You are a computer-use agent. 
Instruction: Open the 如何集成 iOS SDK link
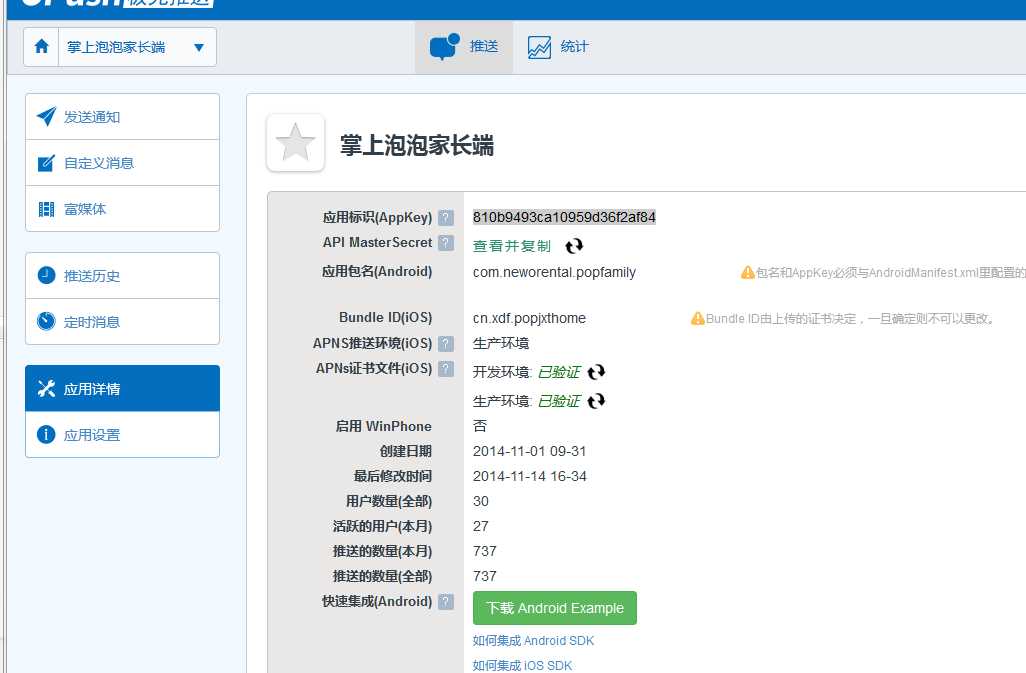click(x=522, y=666)
